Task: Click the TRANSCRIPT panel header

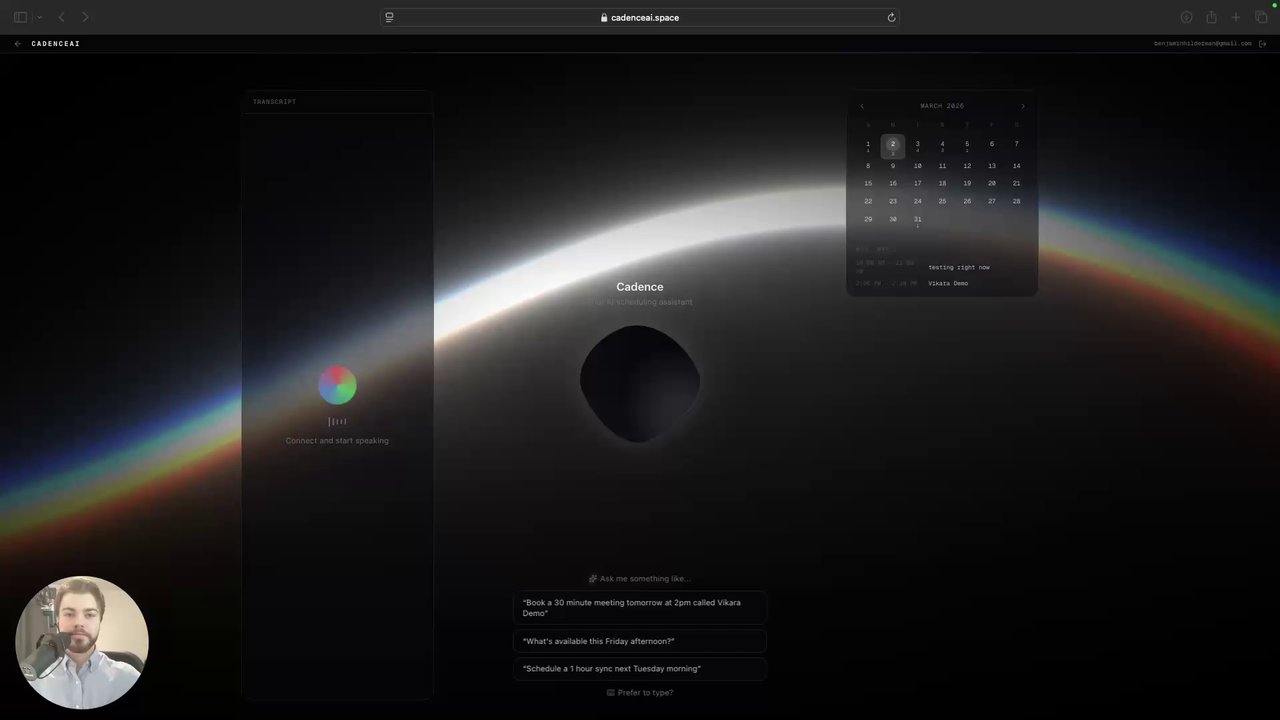Action: 274,101
